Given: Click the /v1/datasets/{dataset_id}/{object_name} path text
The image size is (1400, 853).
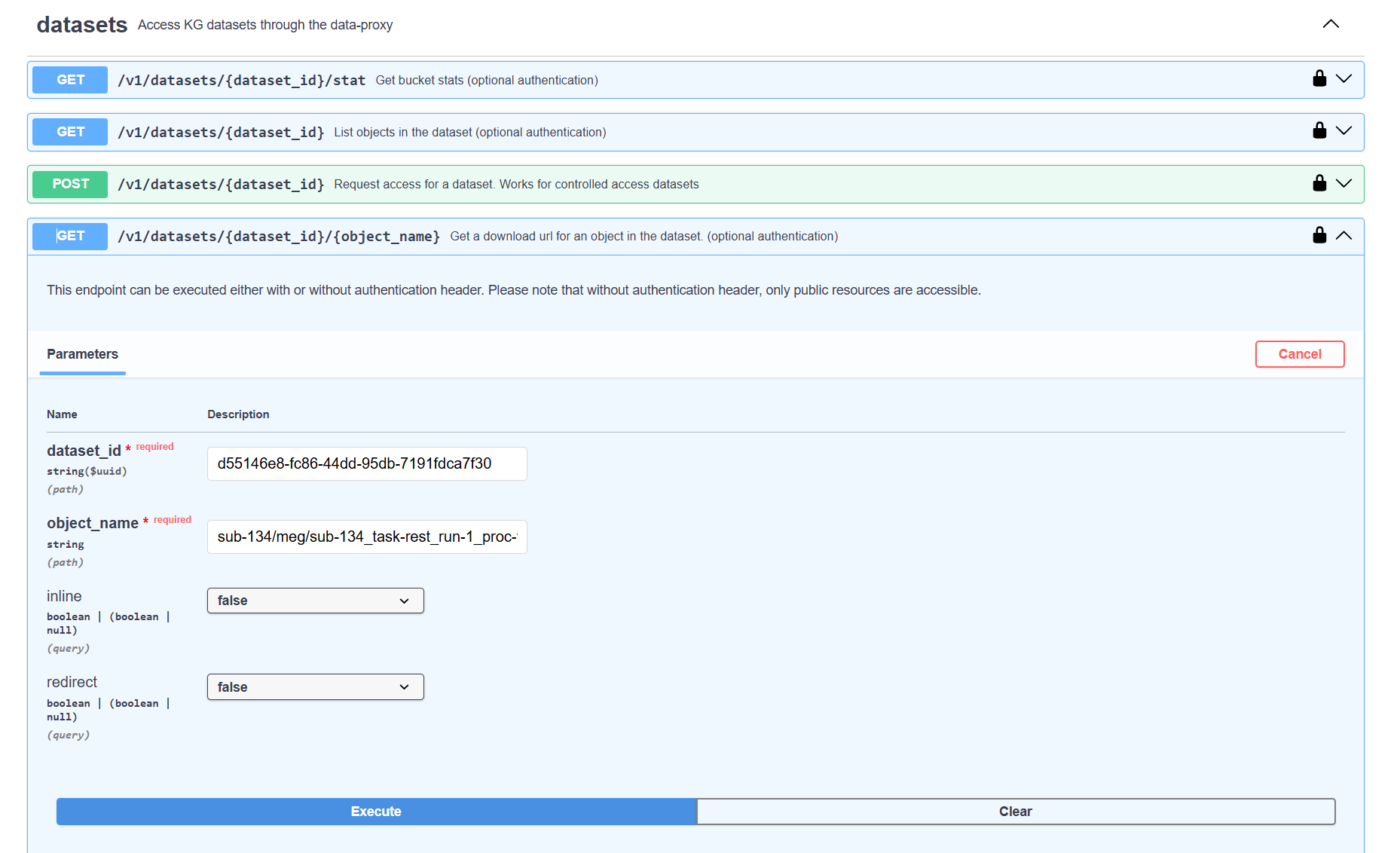Looking at the screenshot, I should [x=279, y=236].
